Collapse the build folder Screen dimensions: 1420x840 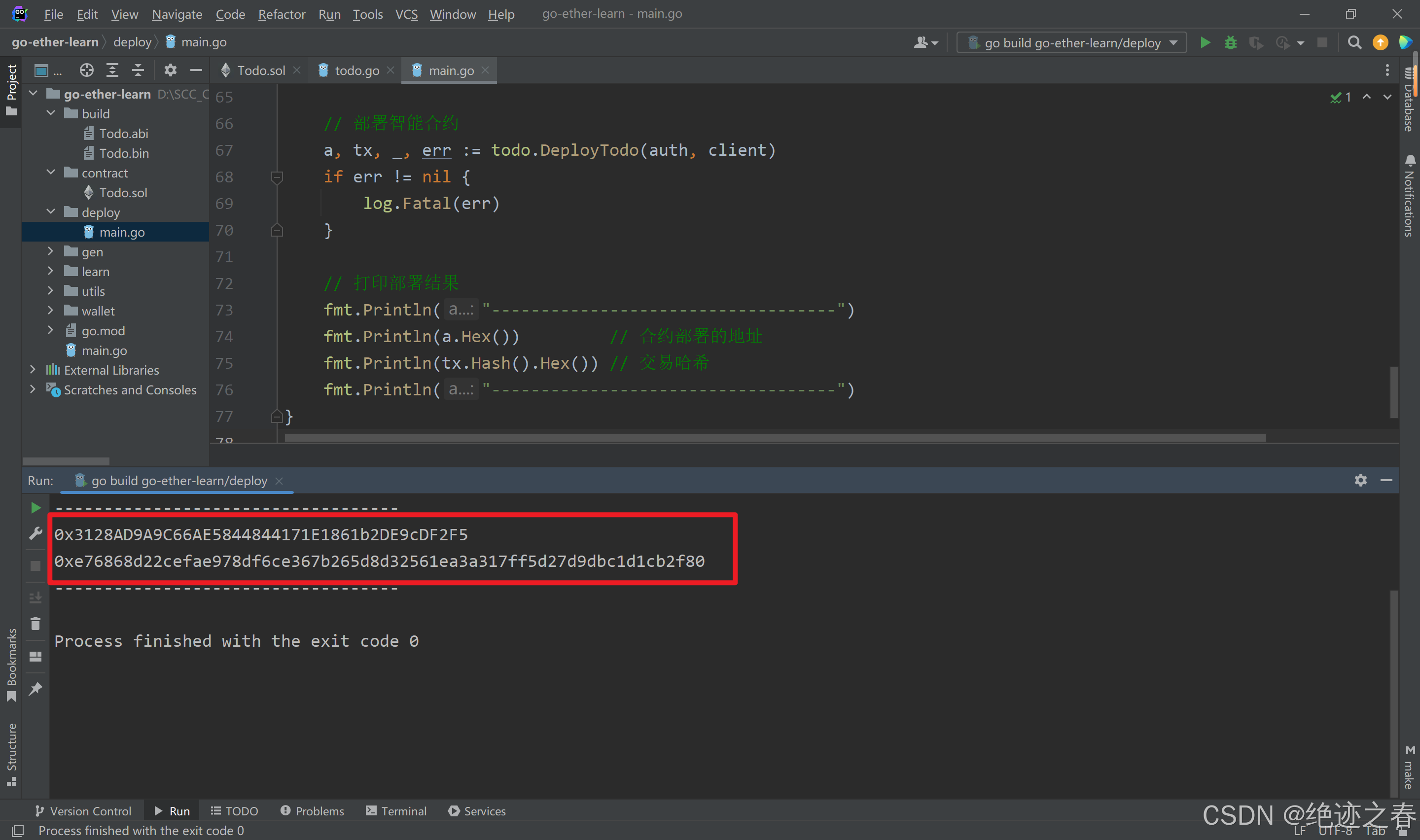pyautogui.click(x=50, y=113)
